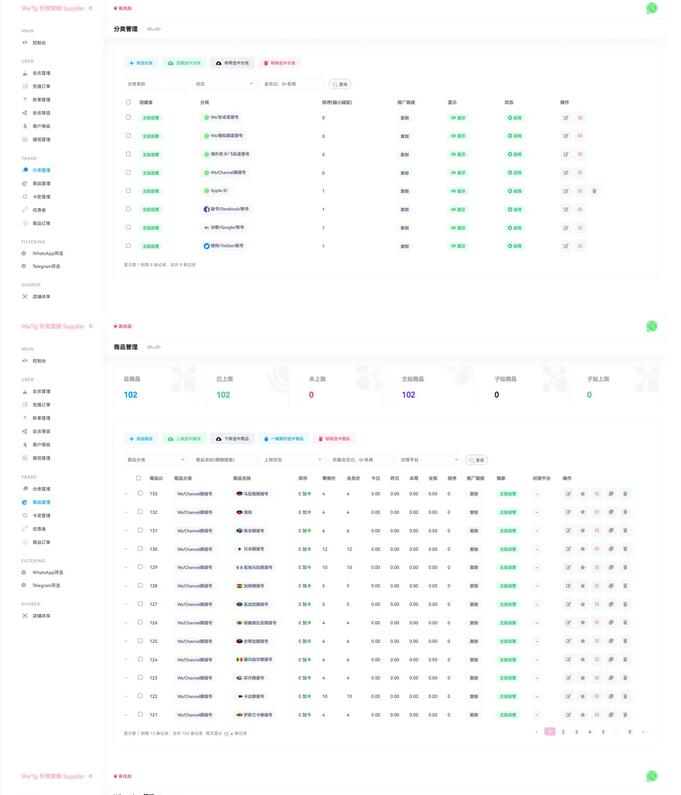Viewport: 681px width, 795px height.
Task: Click the trash icon for product 129
Action: pos(625,567)
